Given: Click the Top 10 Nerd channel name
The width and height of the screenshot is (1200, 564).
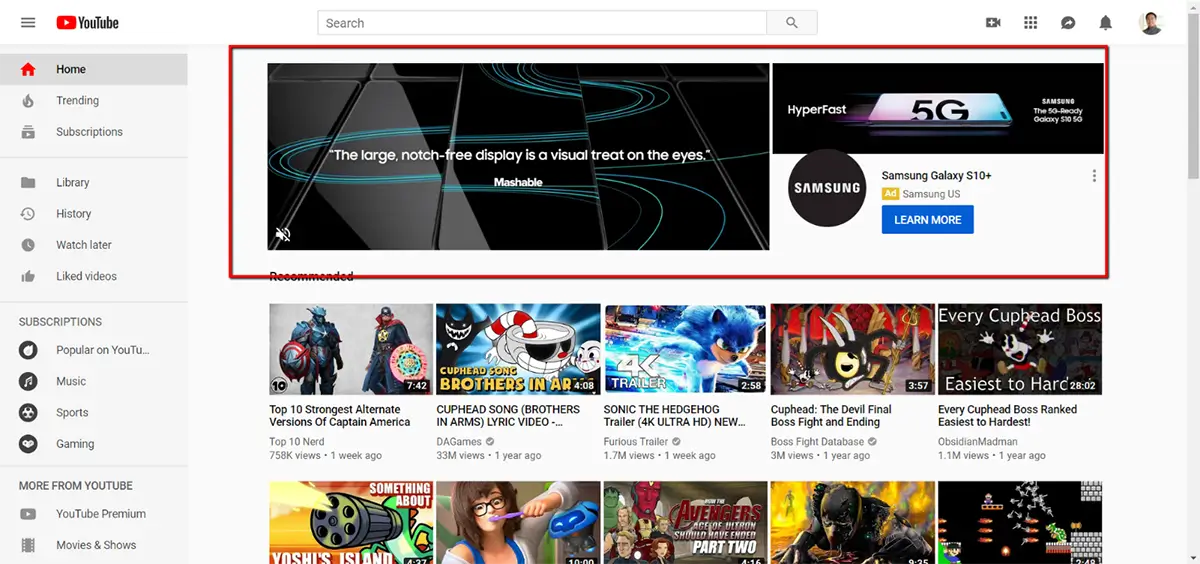Looking at the screenshot, I should click(297, 441).
